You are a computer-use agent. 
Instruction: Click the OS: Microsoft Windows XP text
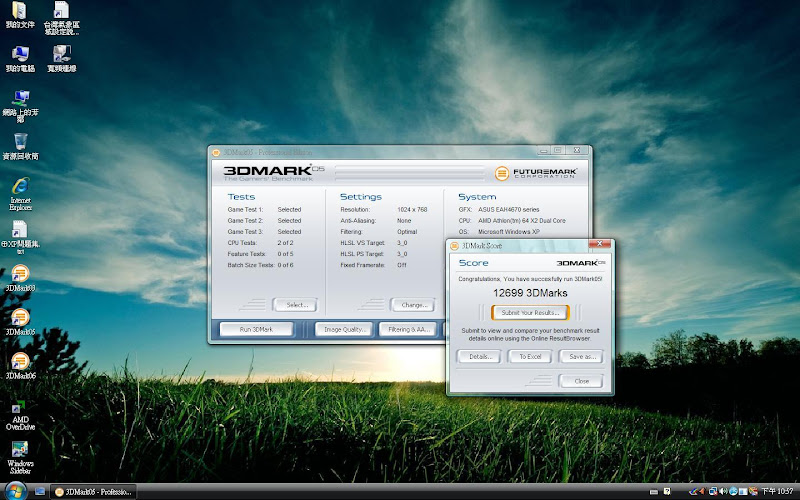tap(498, 232)
